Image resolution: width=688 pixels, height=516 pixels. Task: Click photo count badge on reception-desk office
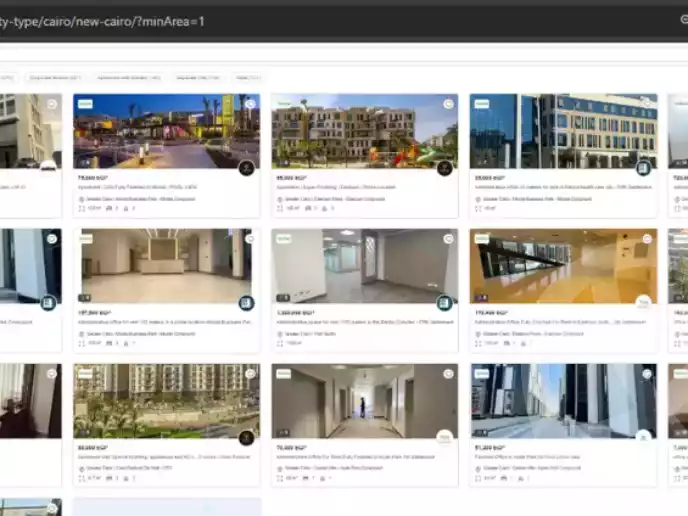point(85,298)
